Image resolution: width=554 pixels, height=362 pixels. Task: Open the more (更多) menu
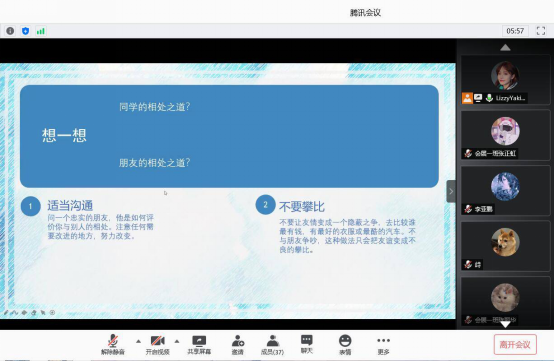click(x=383, y=345)
